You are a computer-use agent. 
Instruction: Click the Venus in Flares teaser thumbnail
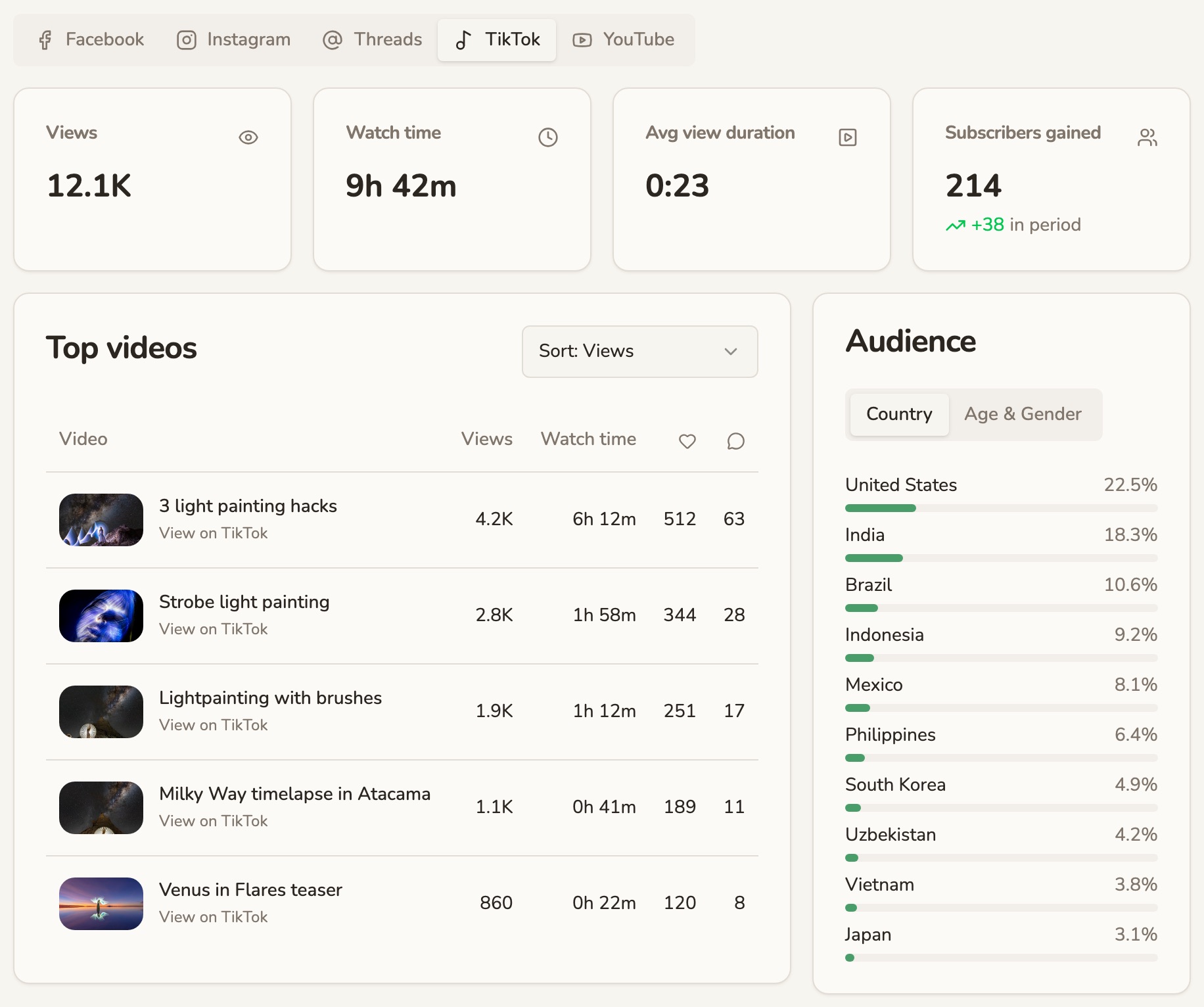pos(101,904)
